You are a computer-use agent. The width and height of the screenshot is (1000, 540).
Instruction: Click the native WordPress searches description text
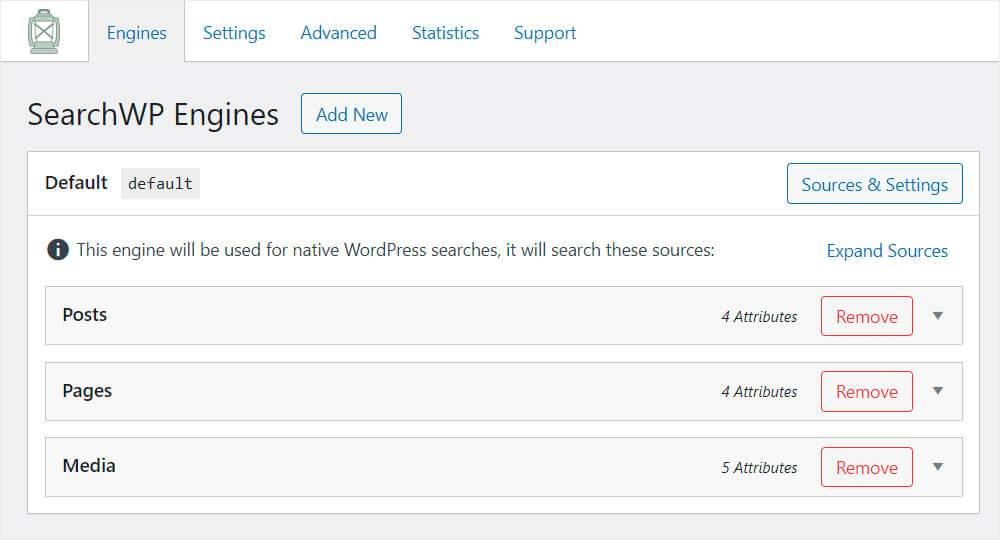pos(395,250)
